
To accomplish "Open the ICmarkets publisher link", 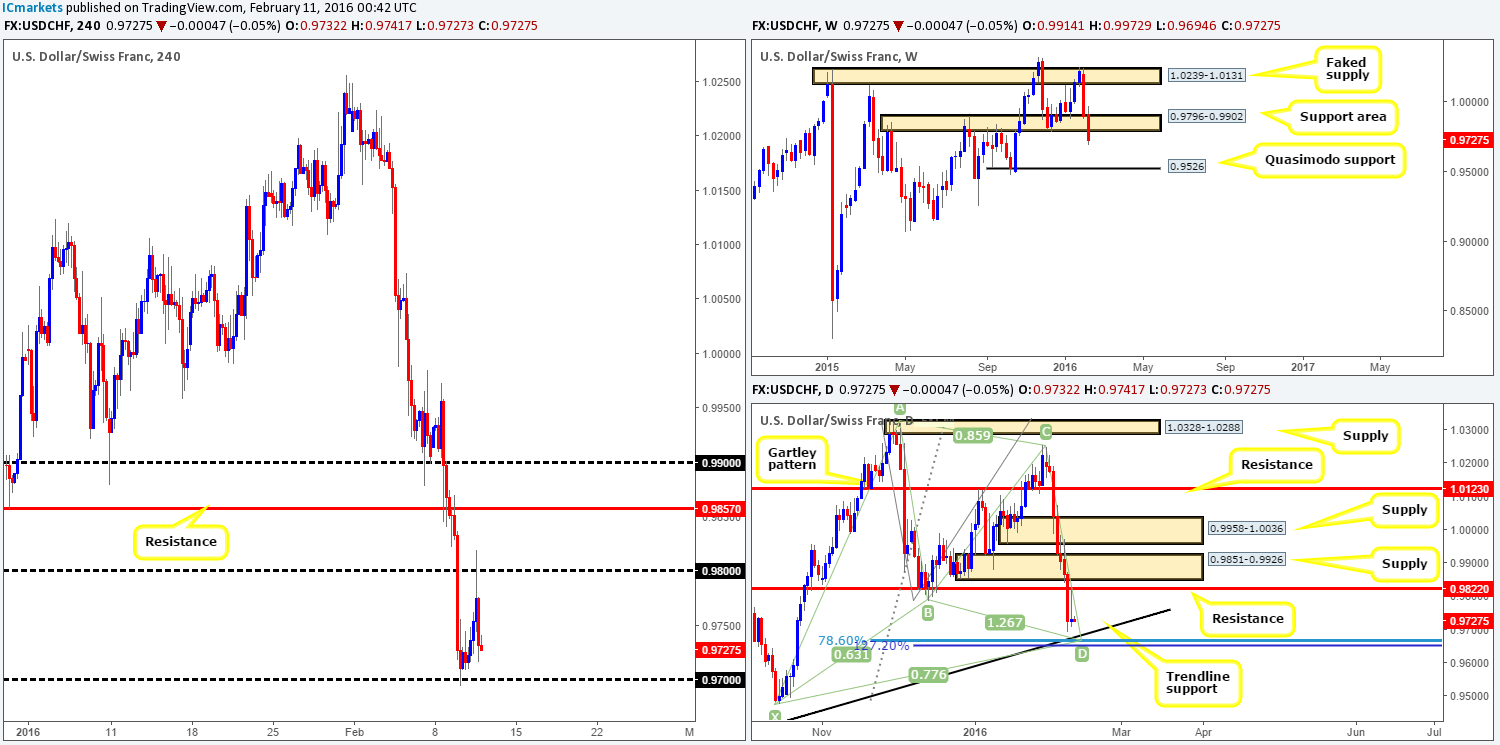I will (32, 7).
